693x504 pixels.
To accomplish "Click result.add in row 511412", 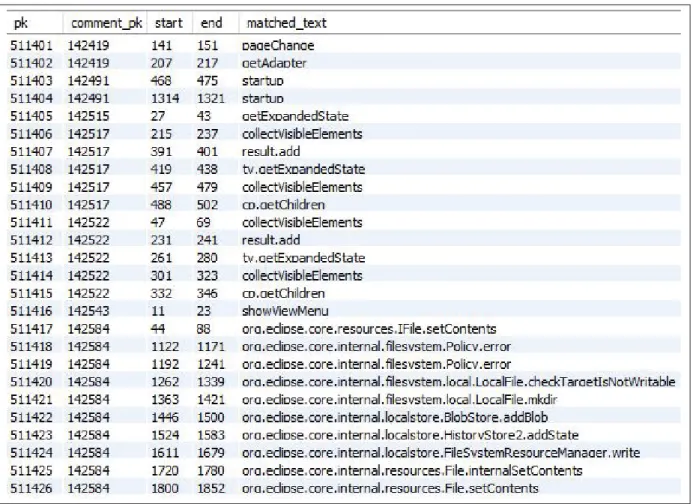I will tap(271, 240).
